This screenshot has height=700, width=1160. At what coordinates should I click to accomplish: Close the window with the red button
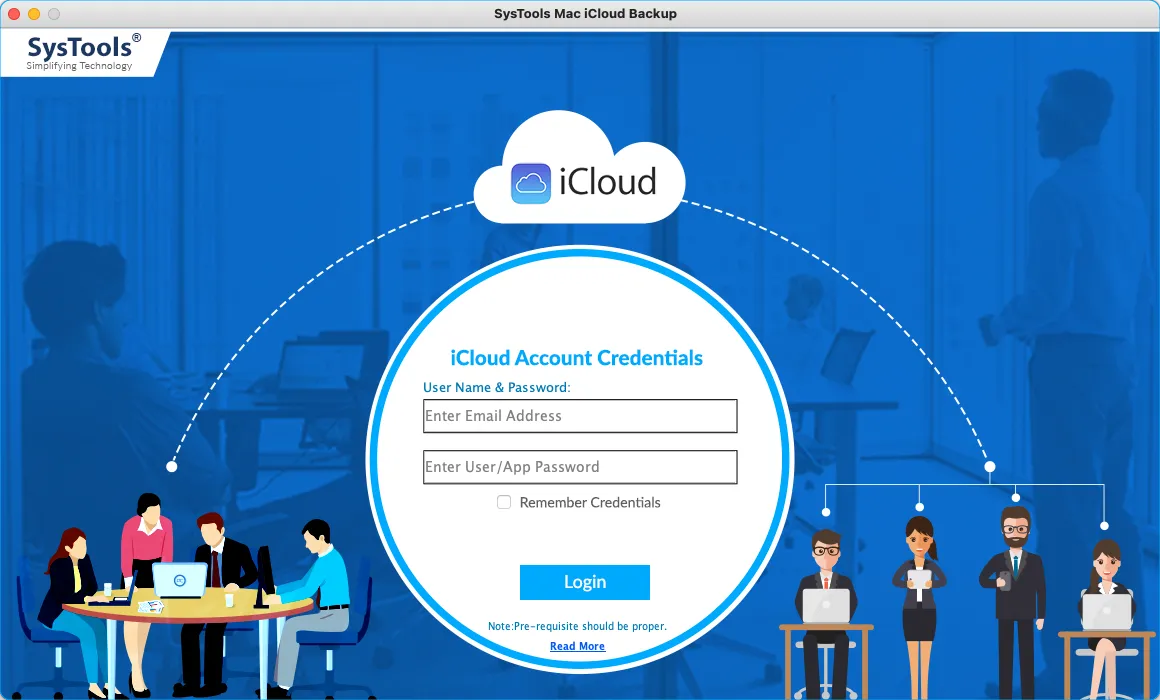click(x=14, y=14)
